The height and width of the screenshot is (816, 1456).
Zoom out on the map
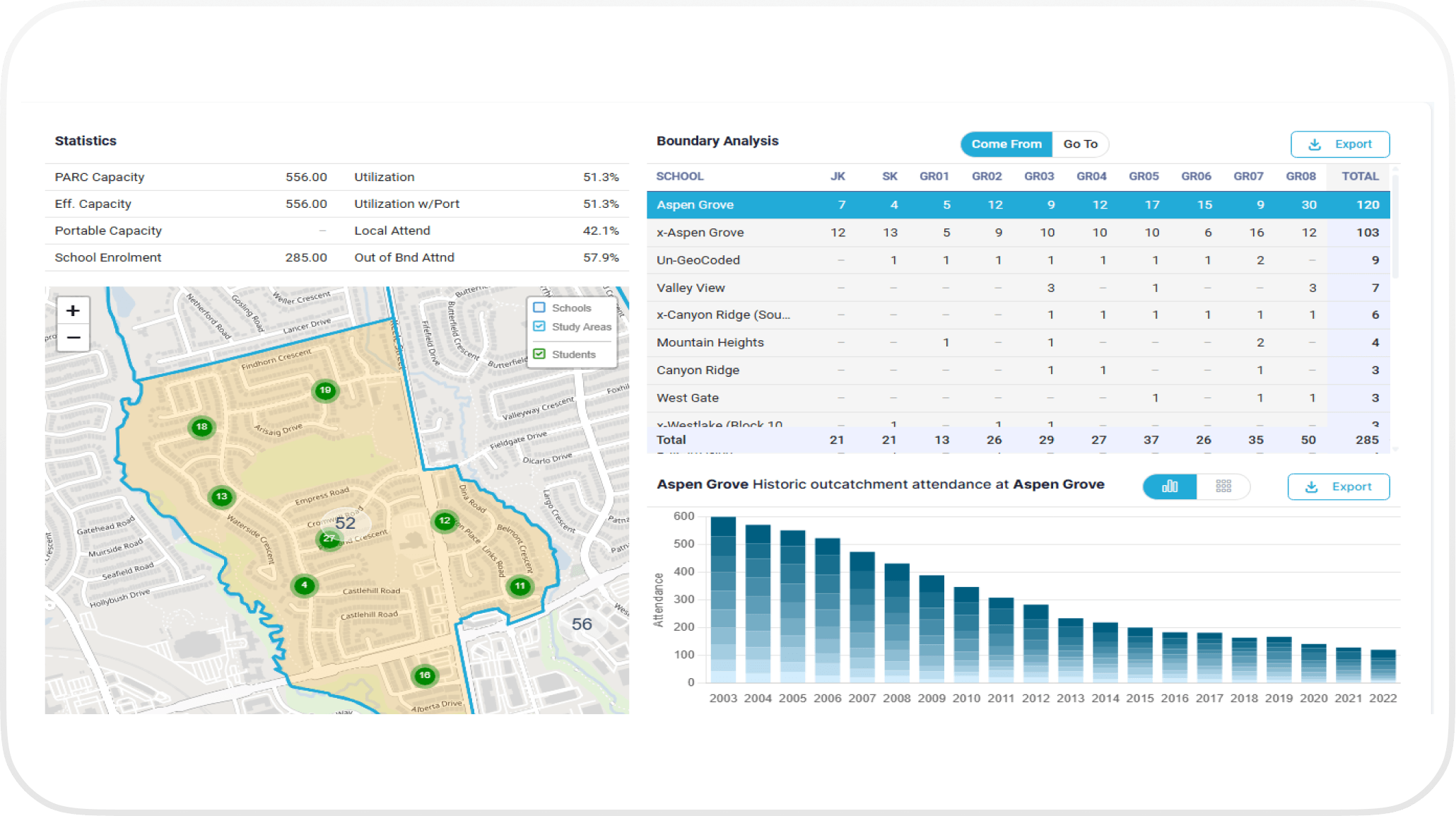73,338
